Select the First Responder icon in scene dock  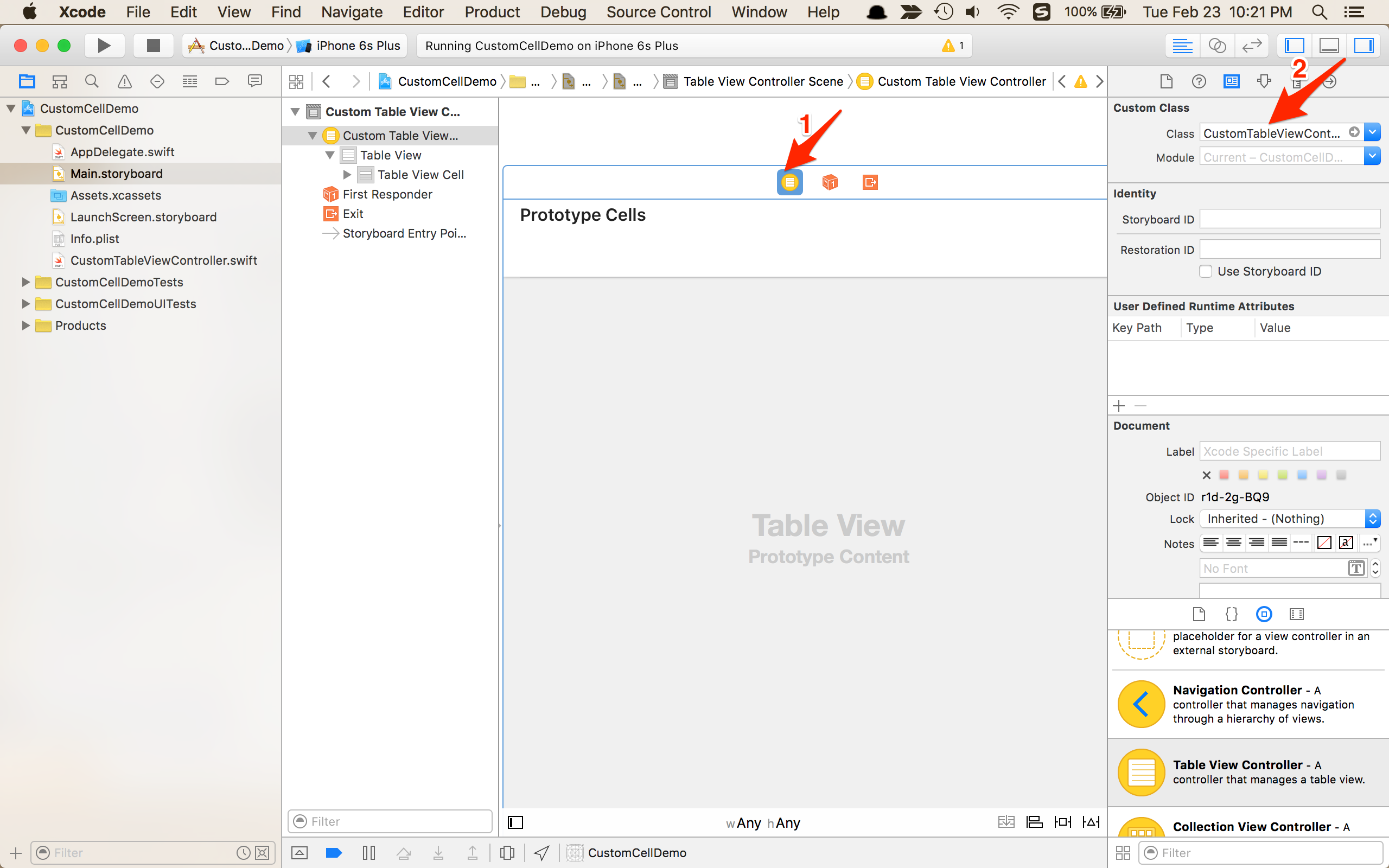pos(830,182)
